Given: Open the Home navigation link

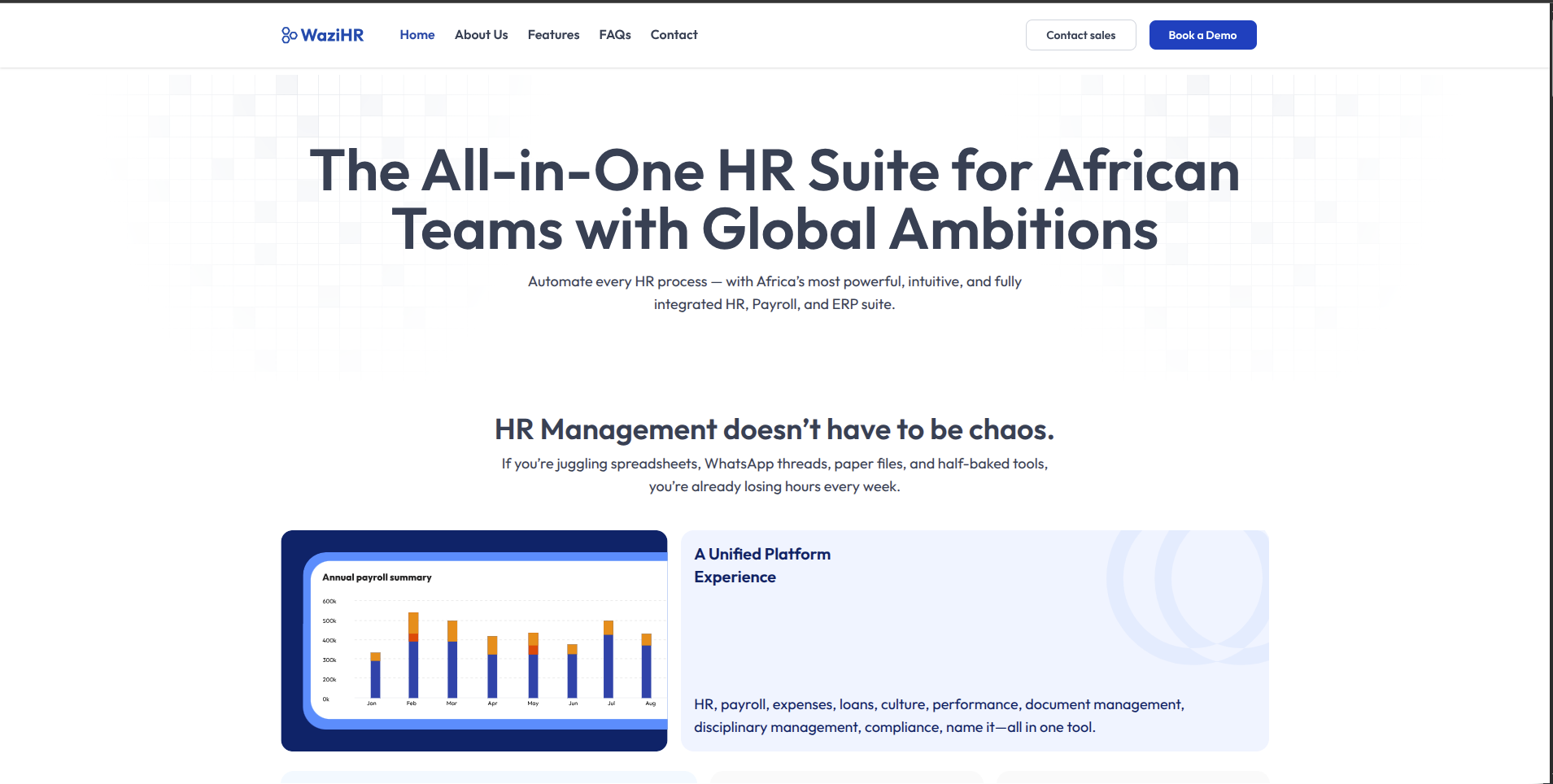Looking at the screenshot, I should point(417,35).
